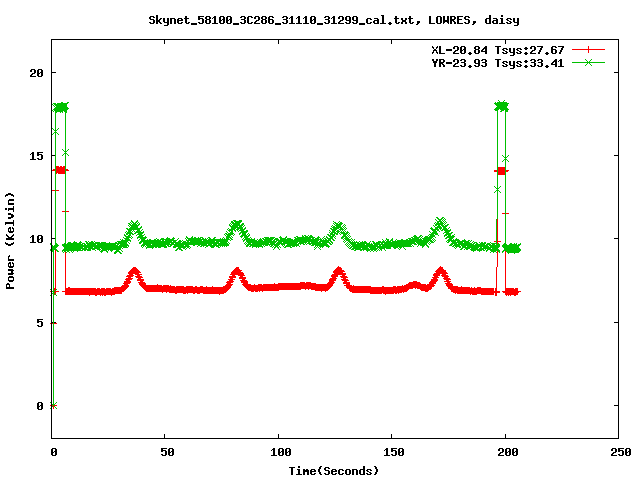Click the 15 tick label on y-axis
This screenshot has height=480, width=640.
point(35,156)
